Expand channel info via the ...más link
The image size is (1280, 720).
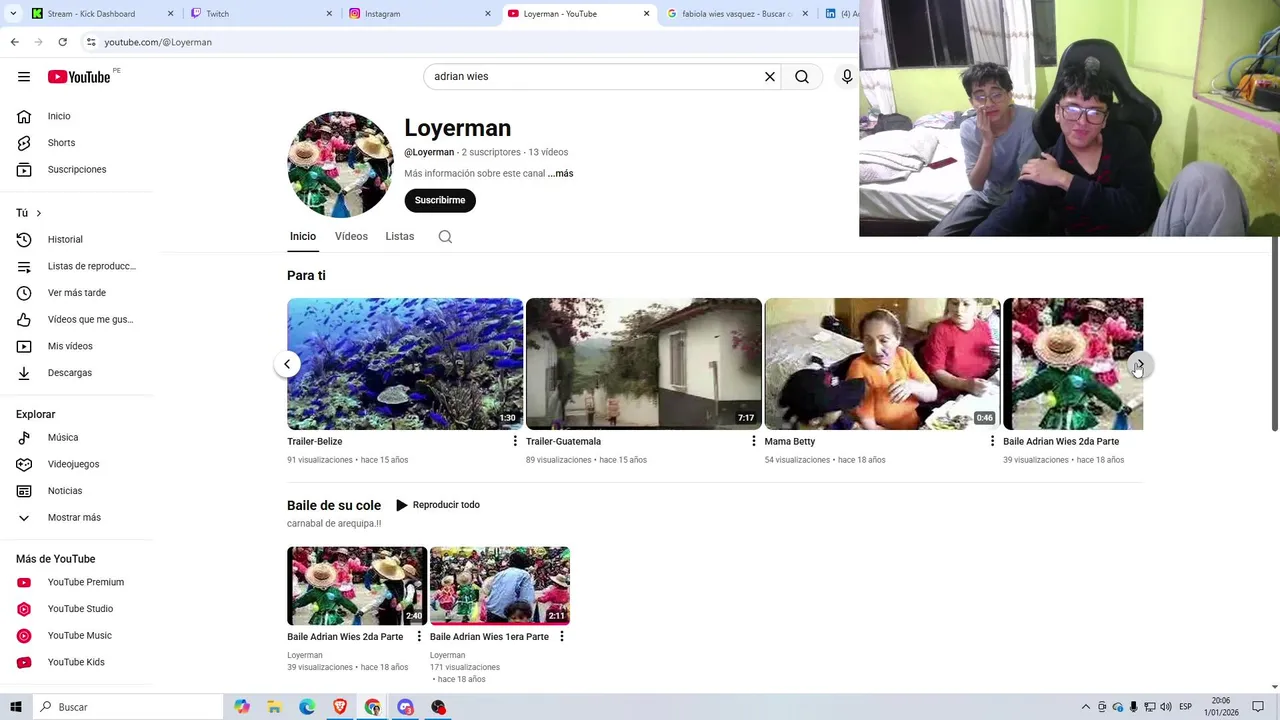[560, 174]
